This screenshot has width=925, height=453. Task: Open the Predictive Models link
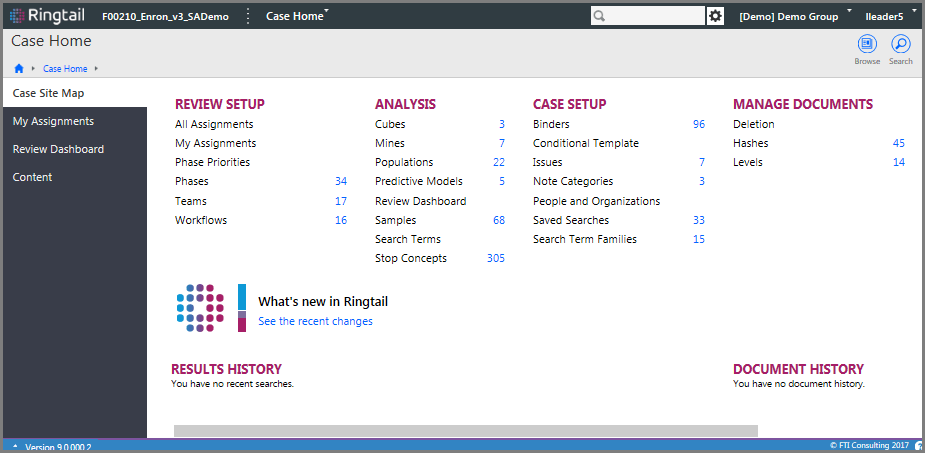419,181
